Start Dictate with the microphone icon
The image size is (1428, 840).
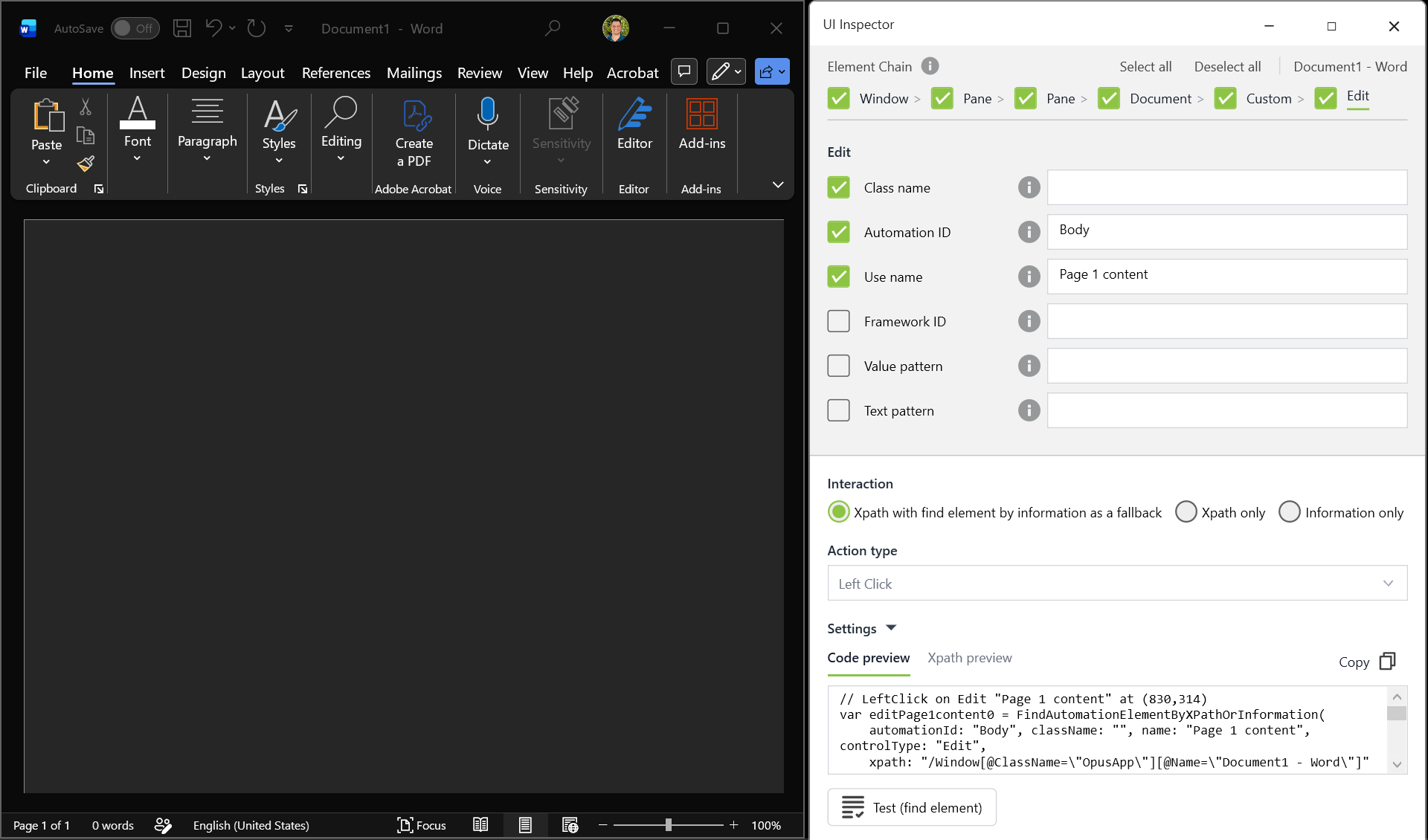click(488, 114)
